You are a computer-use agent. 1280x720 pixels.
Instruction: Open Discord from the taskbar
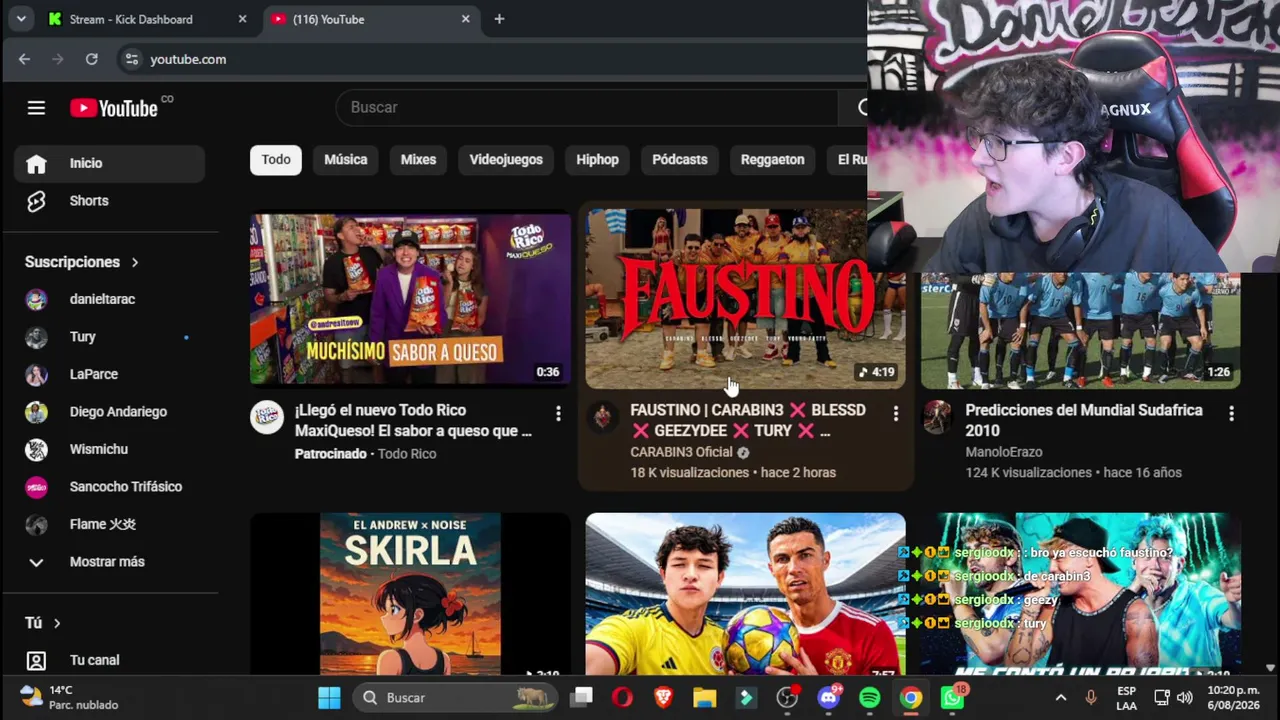pos(829,697)
